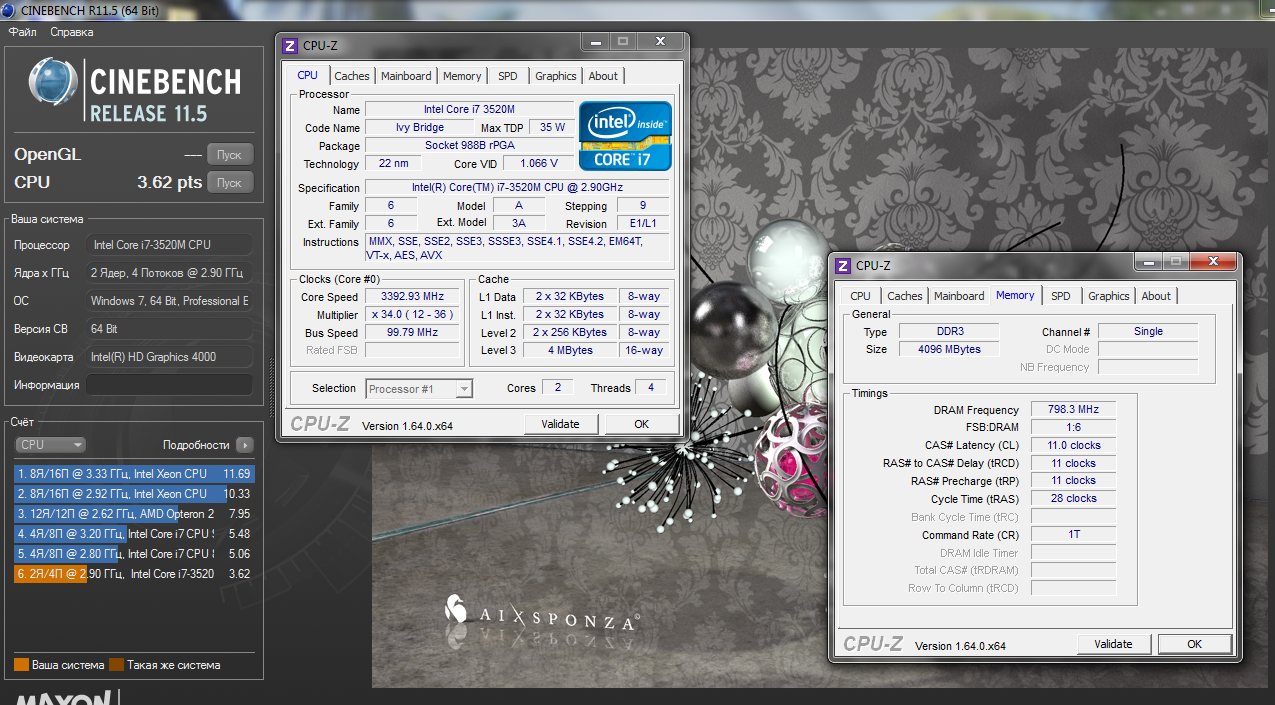Click the Specification field i7-3520M CPU @ 2.90GHz

pos(517,188)
